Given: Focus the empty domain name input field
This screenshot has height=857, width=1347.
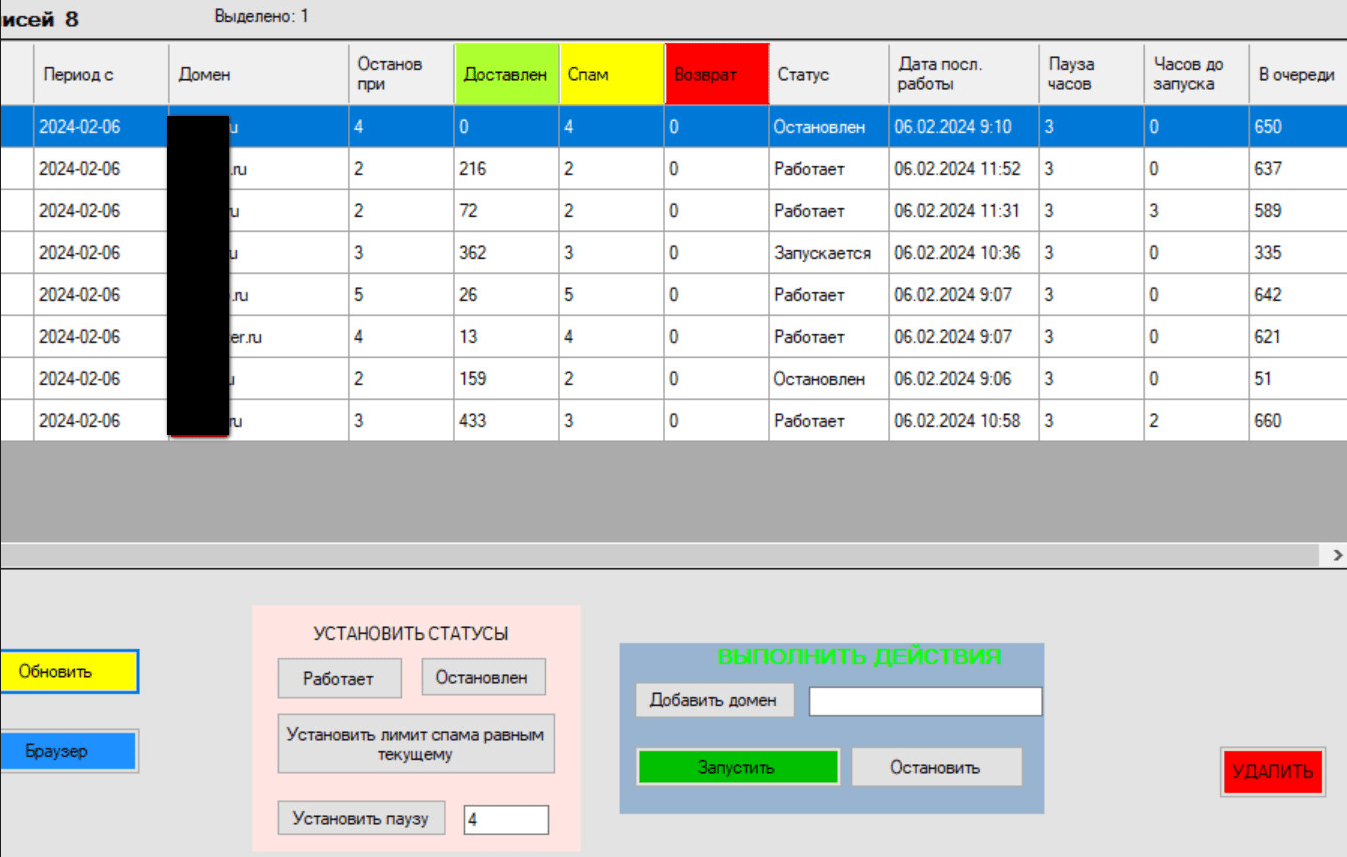Looking at the screenshot, I should 925,701.
